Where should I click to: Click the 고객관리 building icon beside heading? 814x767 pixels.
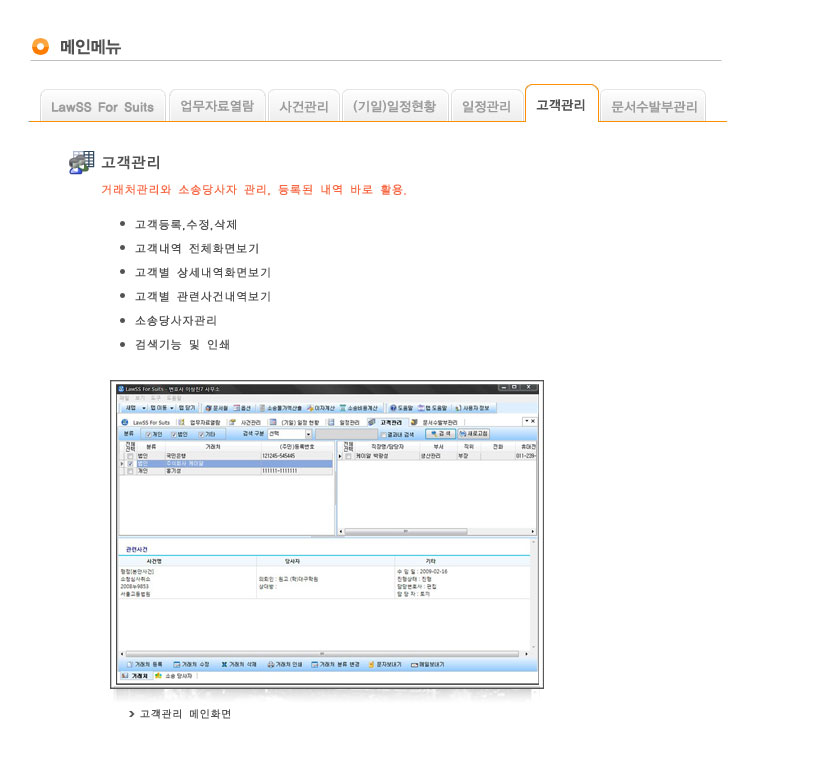[82, 162]
